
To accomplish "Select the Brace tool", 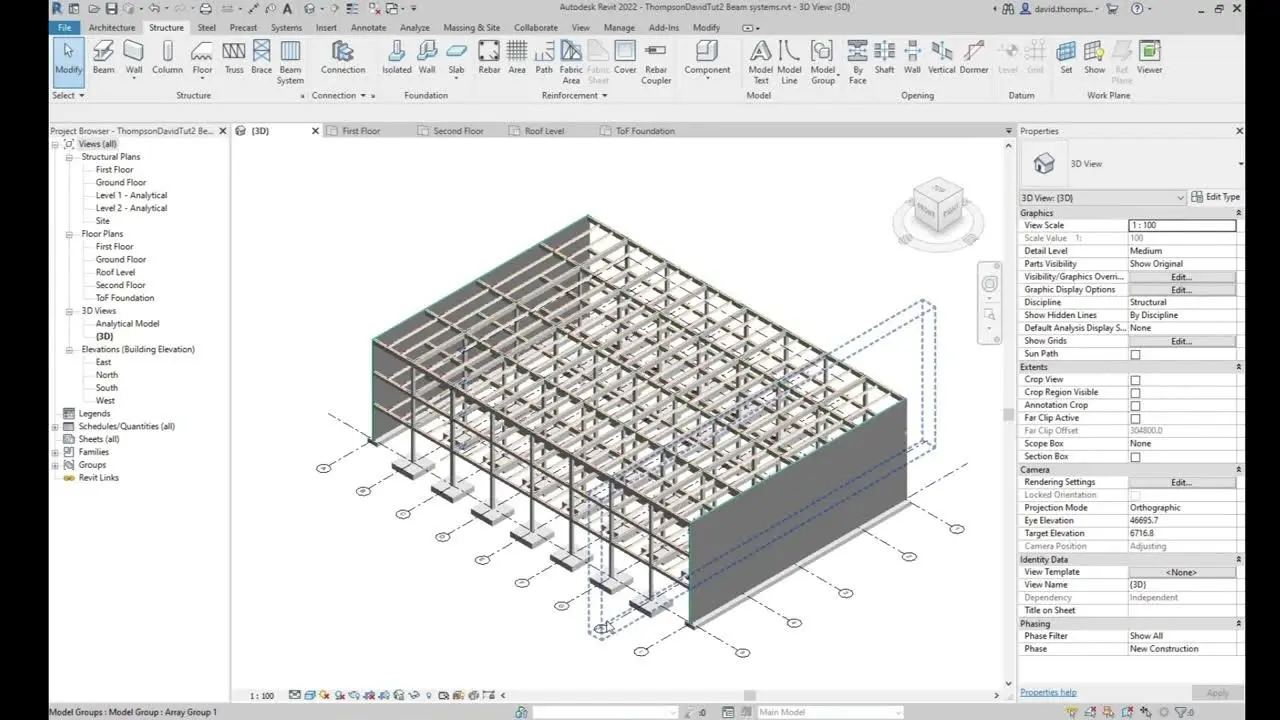I will [261, 58].
